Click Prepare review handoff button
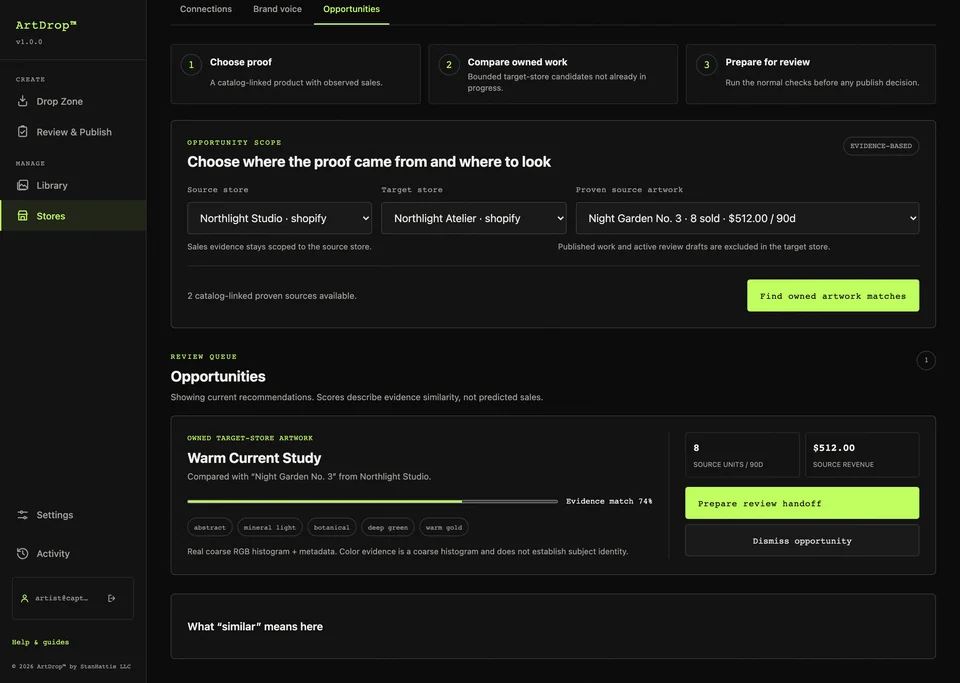Viewport: 960px width, 683px height. (x=801, y=503)
